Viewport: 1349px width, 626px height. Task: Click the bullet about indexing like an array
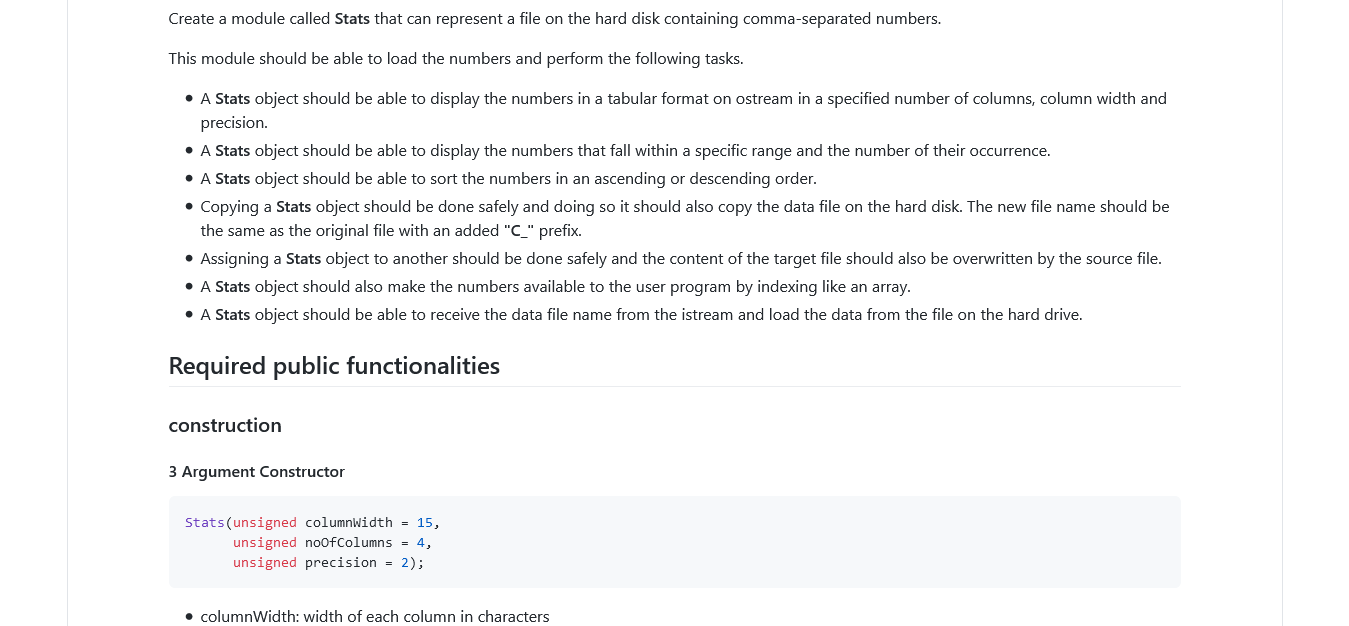point(556,287)
